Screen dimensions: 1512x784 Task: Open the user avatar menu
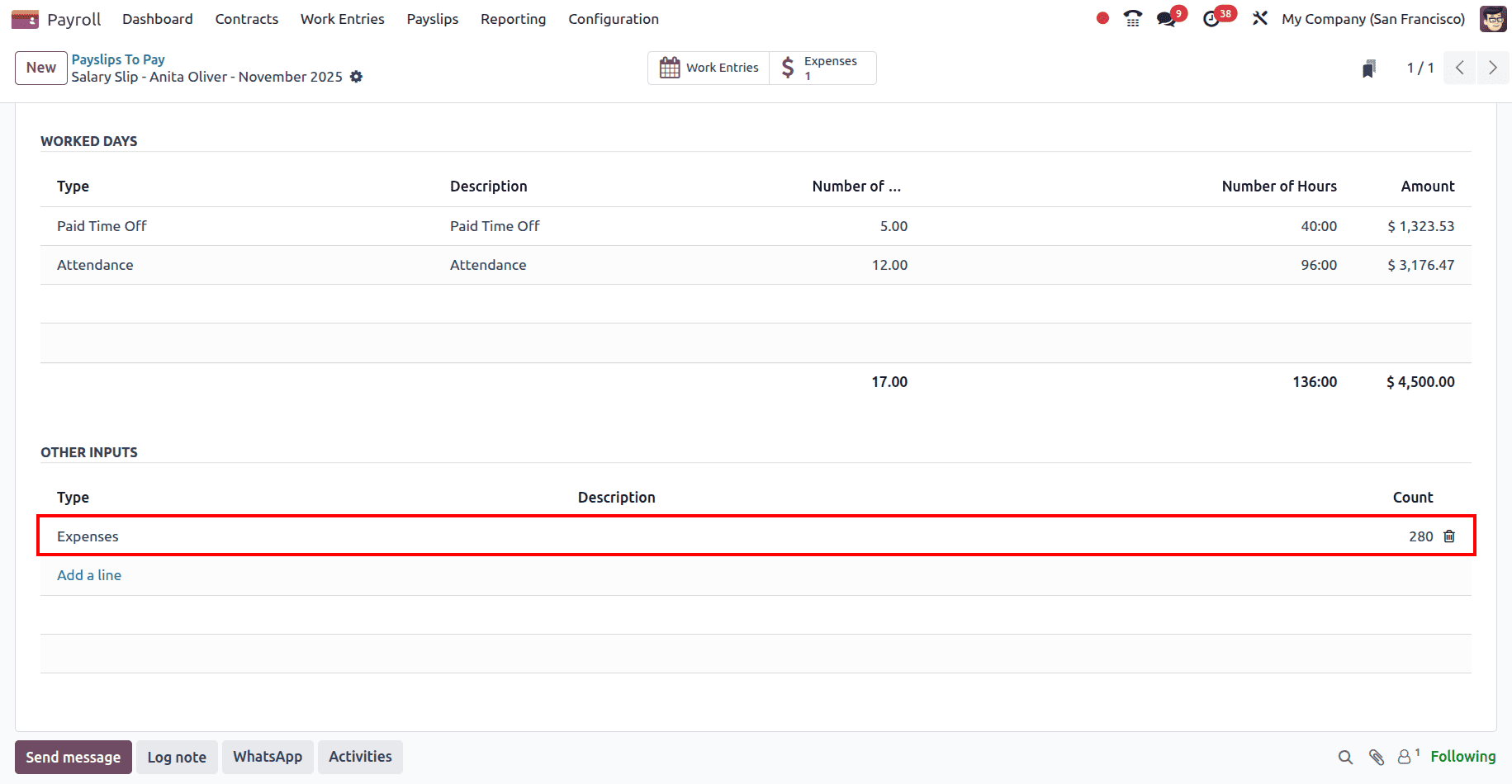[1493, 18]
